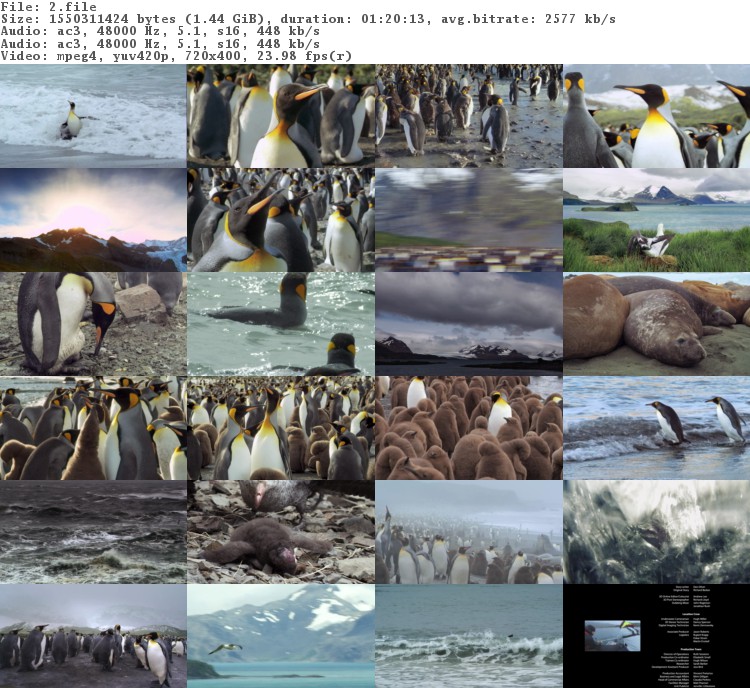Image resolution: width=750 pixels, height=688 pixels.
Task: Select thumbnail of albatross on green grass
Action: 656,220
